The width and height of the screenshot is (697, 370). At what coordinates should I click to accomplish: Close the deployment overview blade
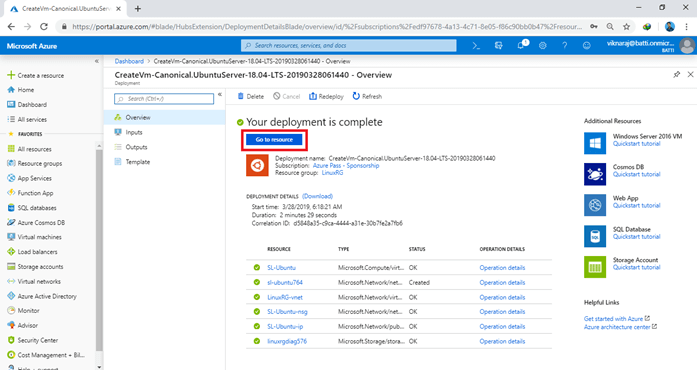(690, 74)
